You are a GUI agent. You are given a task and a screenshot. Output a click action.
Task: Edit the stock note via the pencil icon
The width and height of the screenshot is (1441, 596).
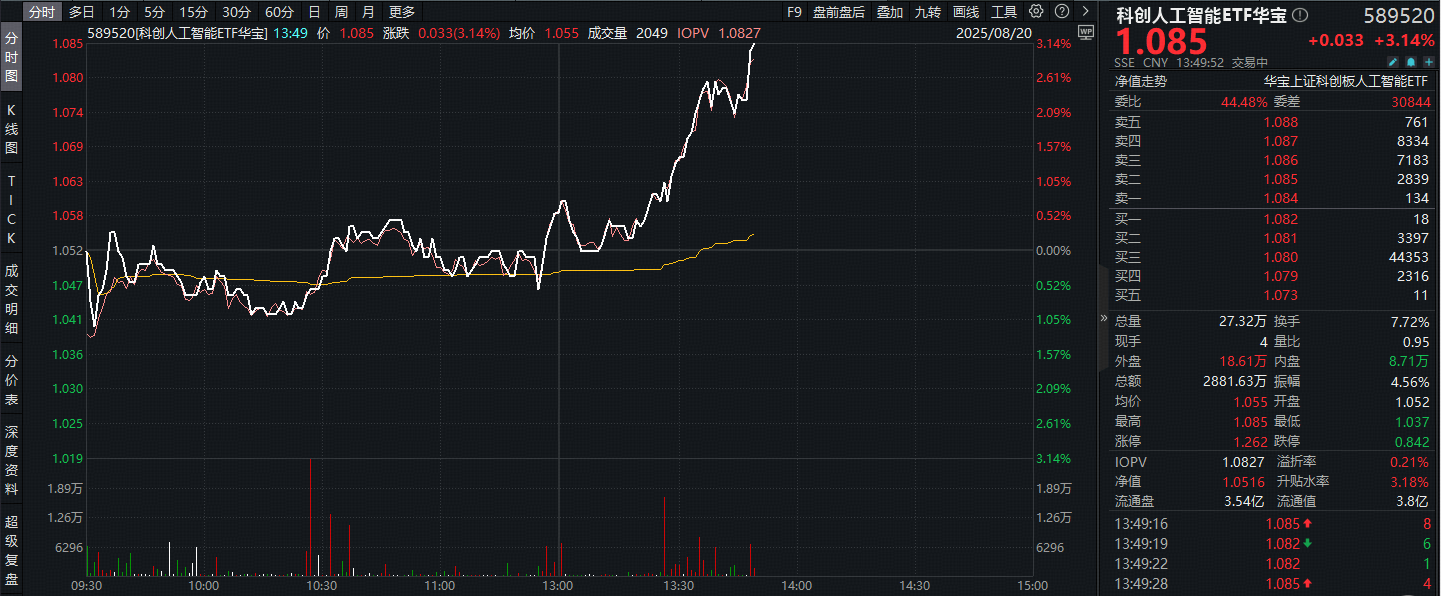tap(1393, 62)
